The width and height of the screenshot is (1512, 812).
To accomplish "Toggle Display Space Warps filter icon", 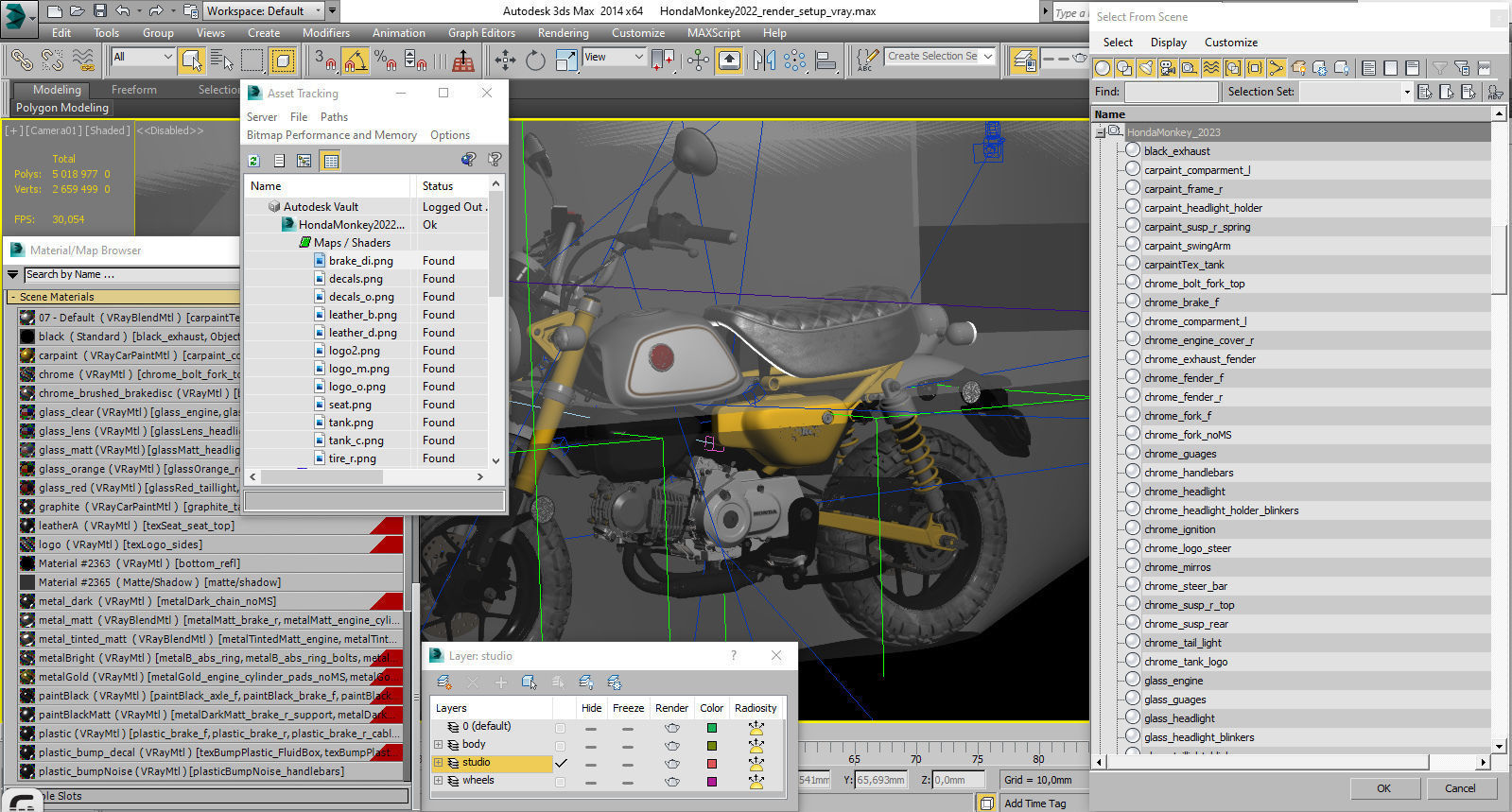I will pyautogui.click(x=1211, y=68).
